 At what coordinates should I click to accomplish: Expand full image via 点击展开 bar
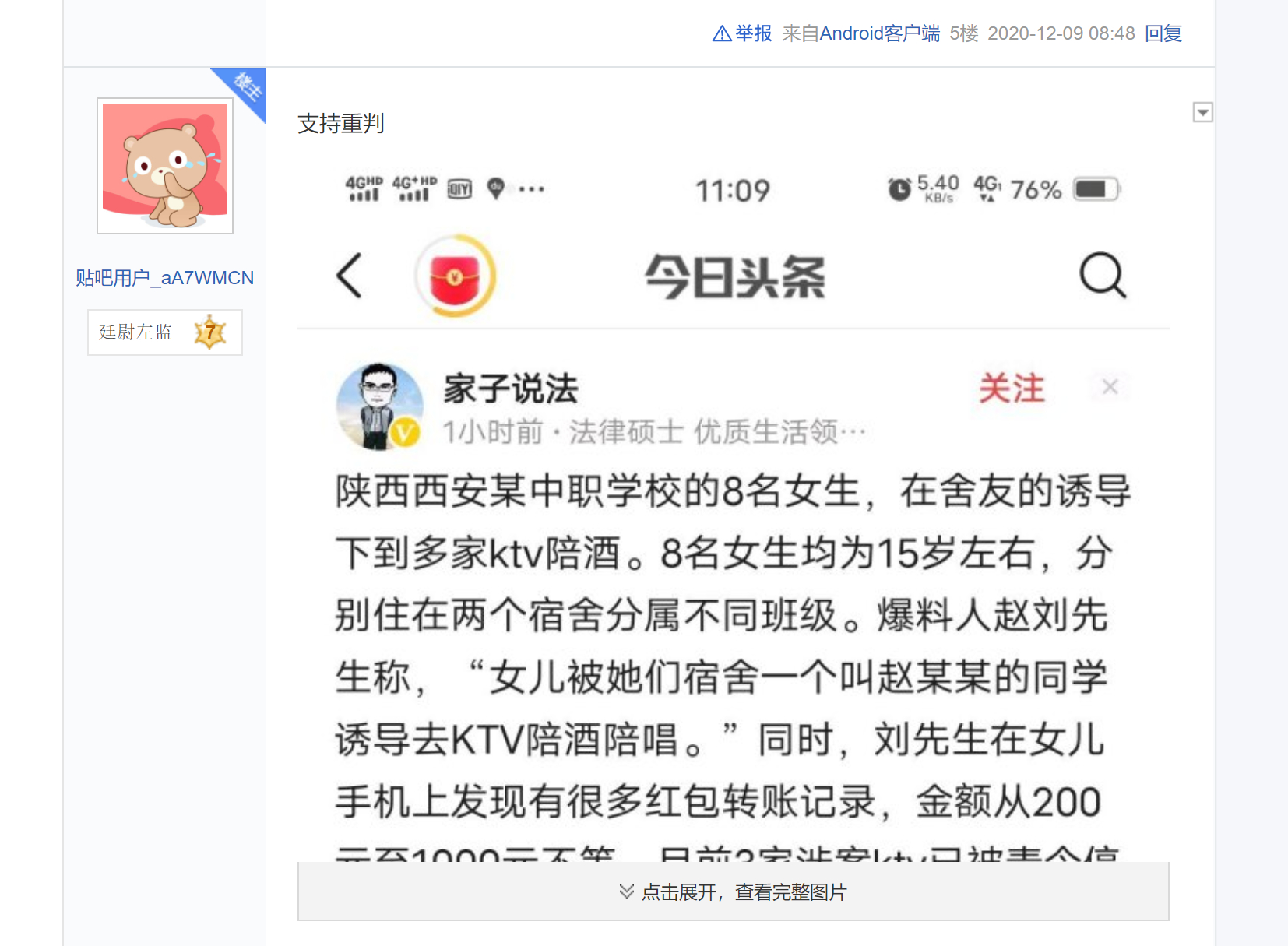pyautogui.click(x=733, y=891)
